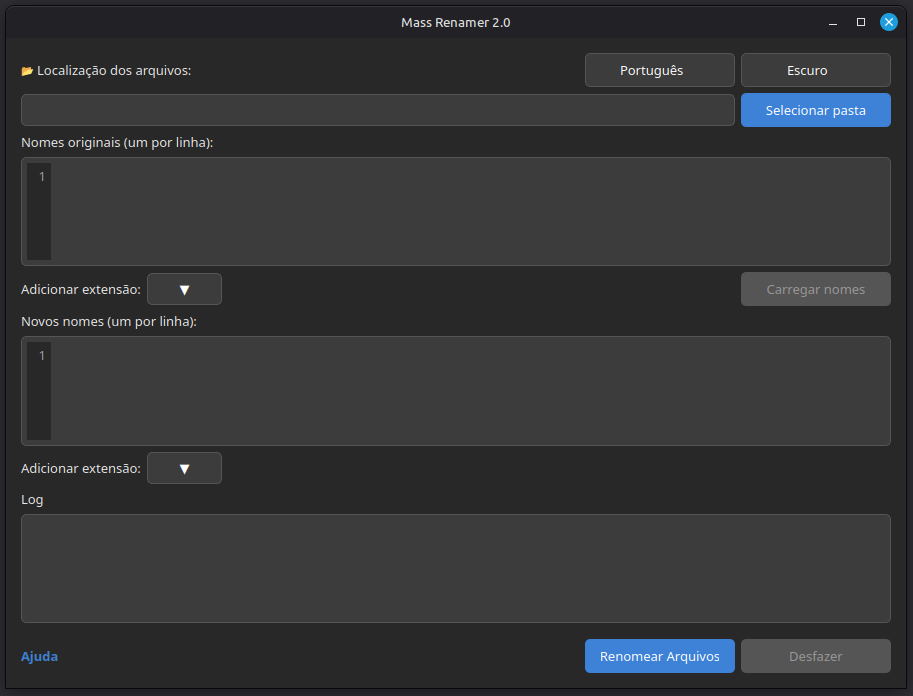This screenshot has height=696, width=913.
Task: Click the Renomear Arquivos button
Action: [x=659, y=656]
